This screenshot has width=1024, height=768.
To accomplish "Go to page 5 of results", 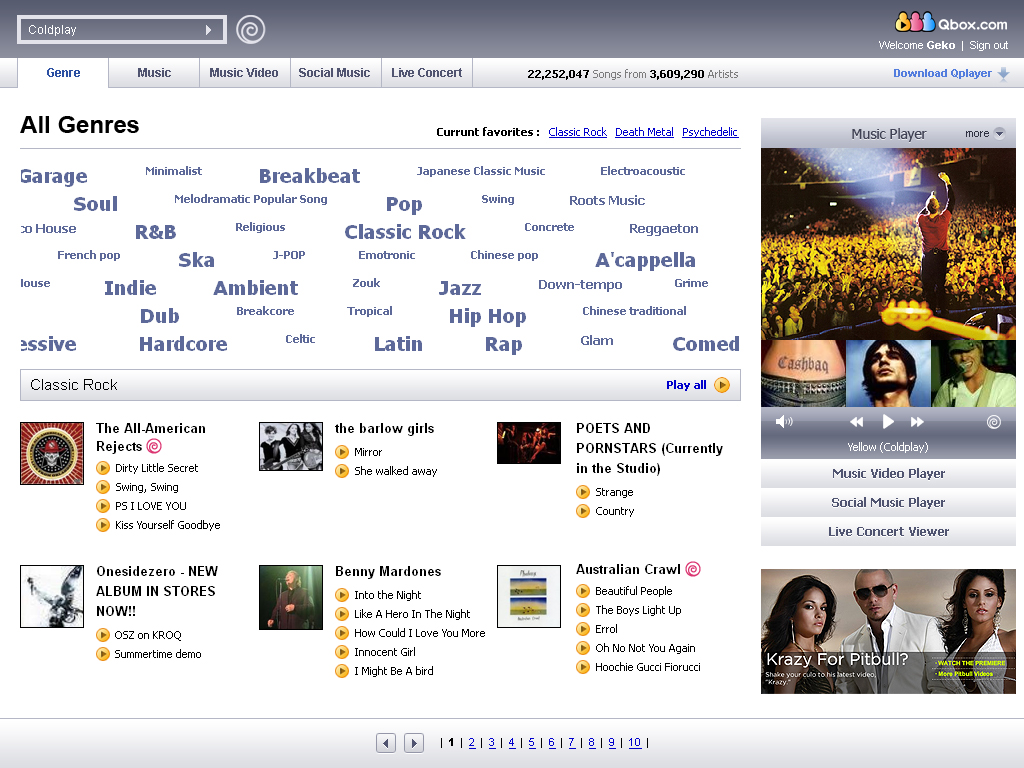I will 532,743.
